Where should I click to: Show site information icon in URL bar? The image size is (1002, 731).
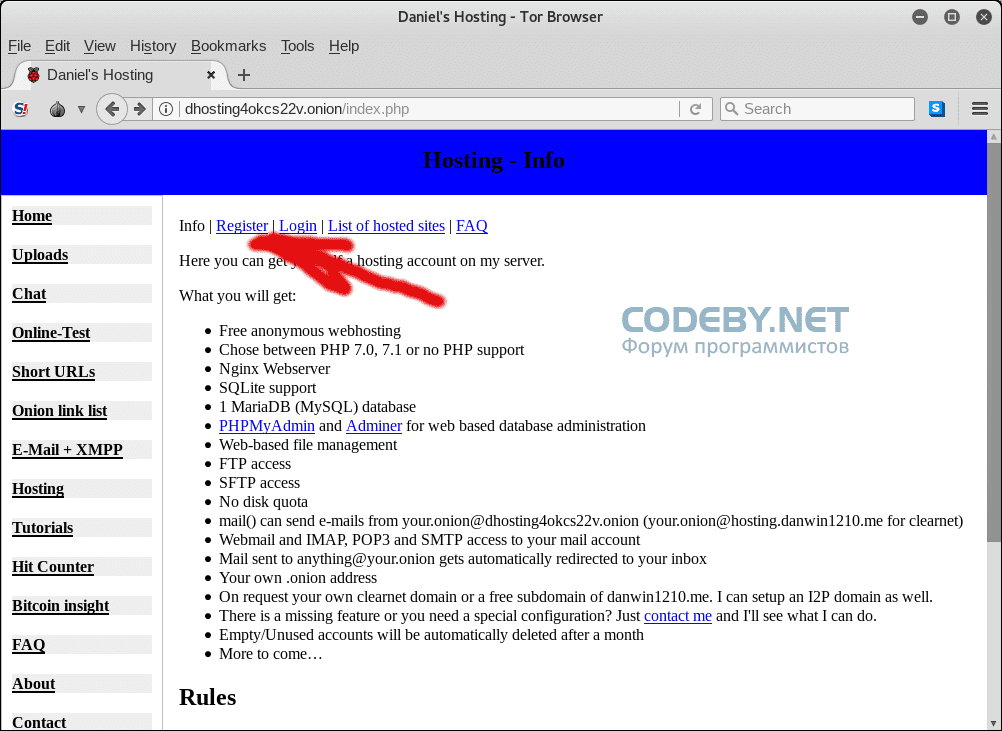[x=166, y=109]
